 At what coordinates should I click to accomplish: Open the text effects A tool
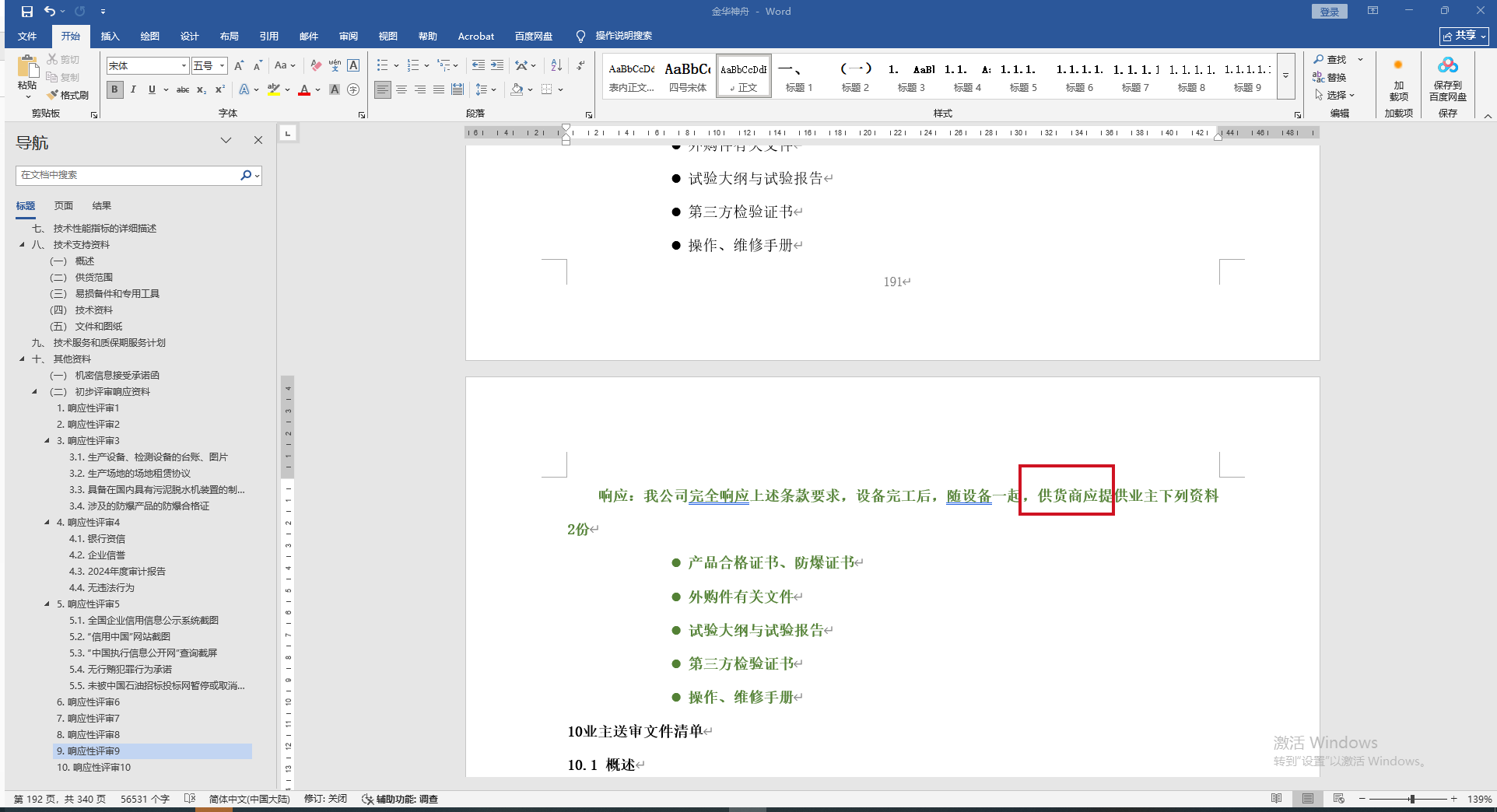(244, 89)
